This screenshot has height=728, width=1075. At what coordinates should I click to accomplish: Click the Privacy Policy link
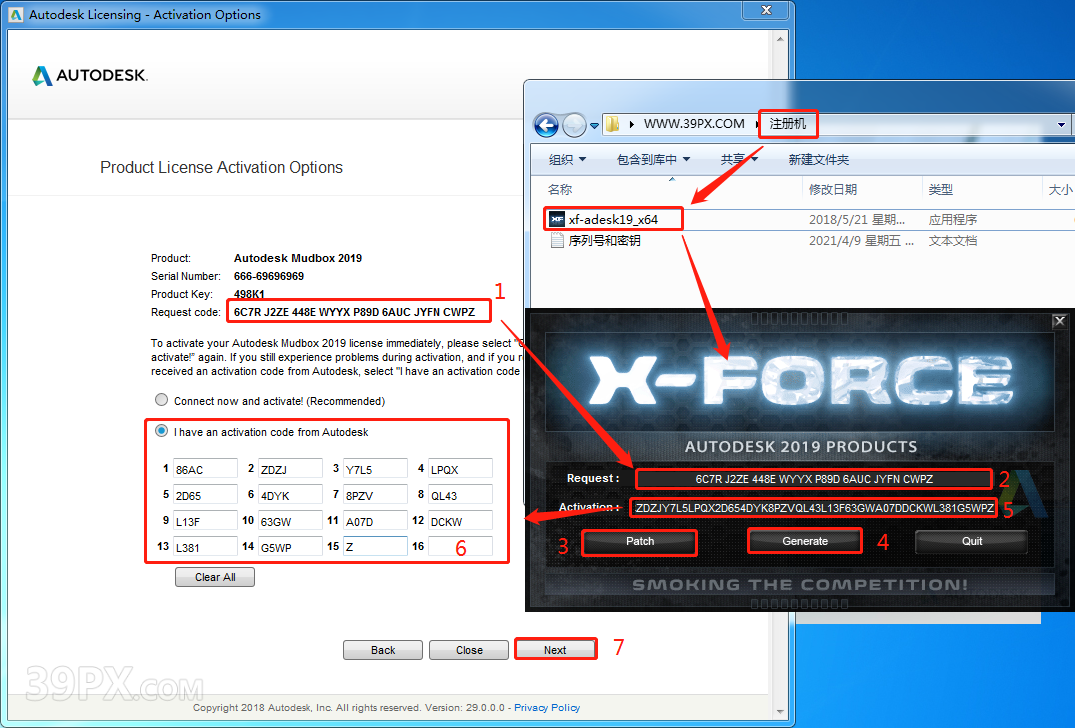547,708
